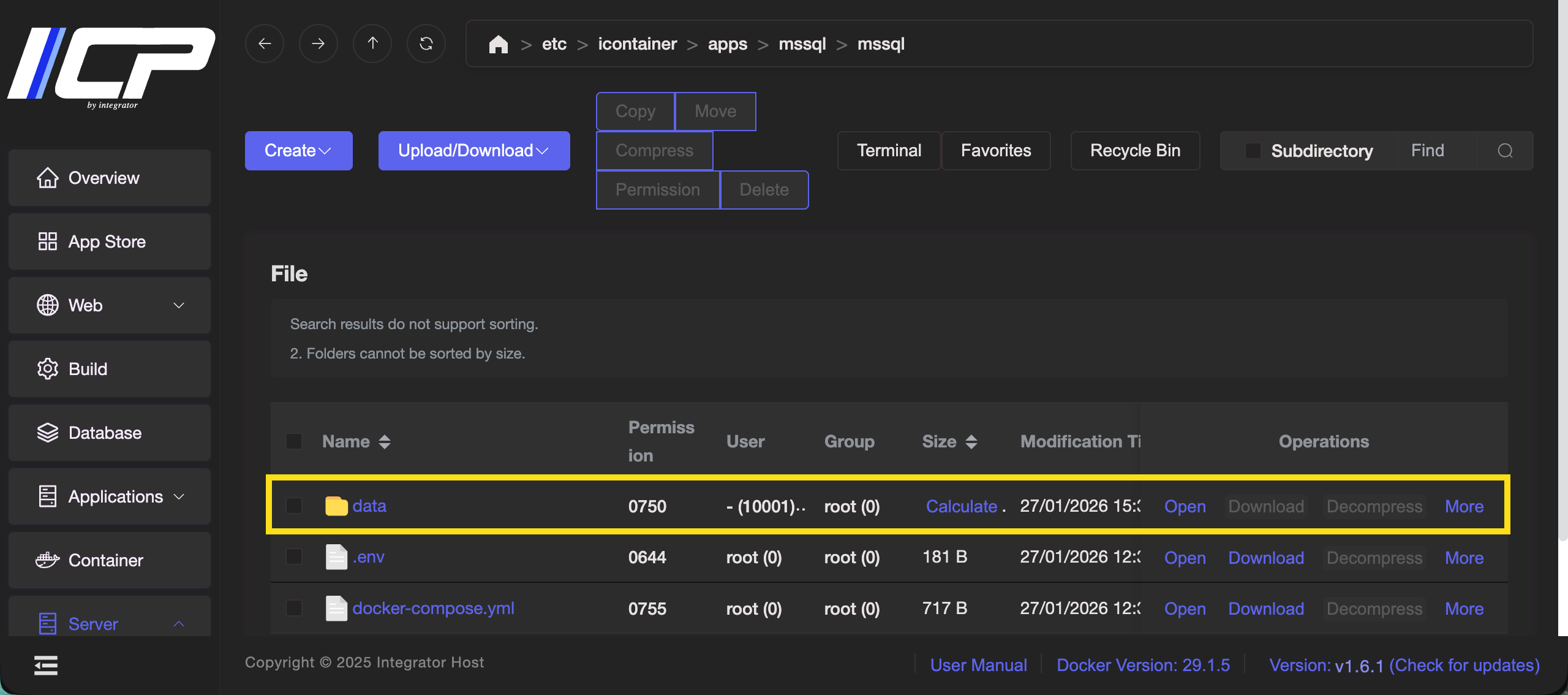The image size is (1568, 695).
Task: Open the Upload/Download dropdown
Action: 474,151
